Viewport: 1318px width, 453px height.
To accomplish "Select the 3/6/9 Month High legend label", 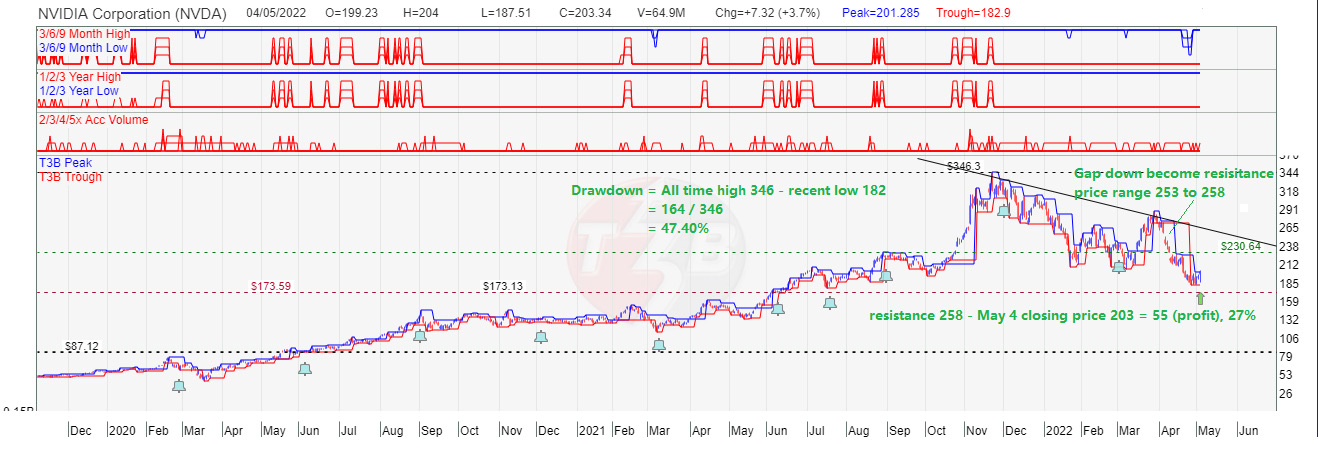I will (x=85, y=34).
